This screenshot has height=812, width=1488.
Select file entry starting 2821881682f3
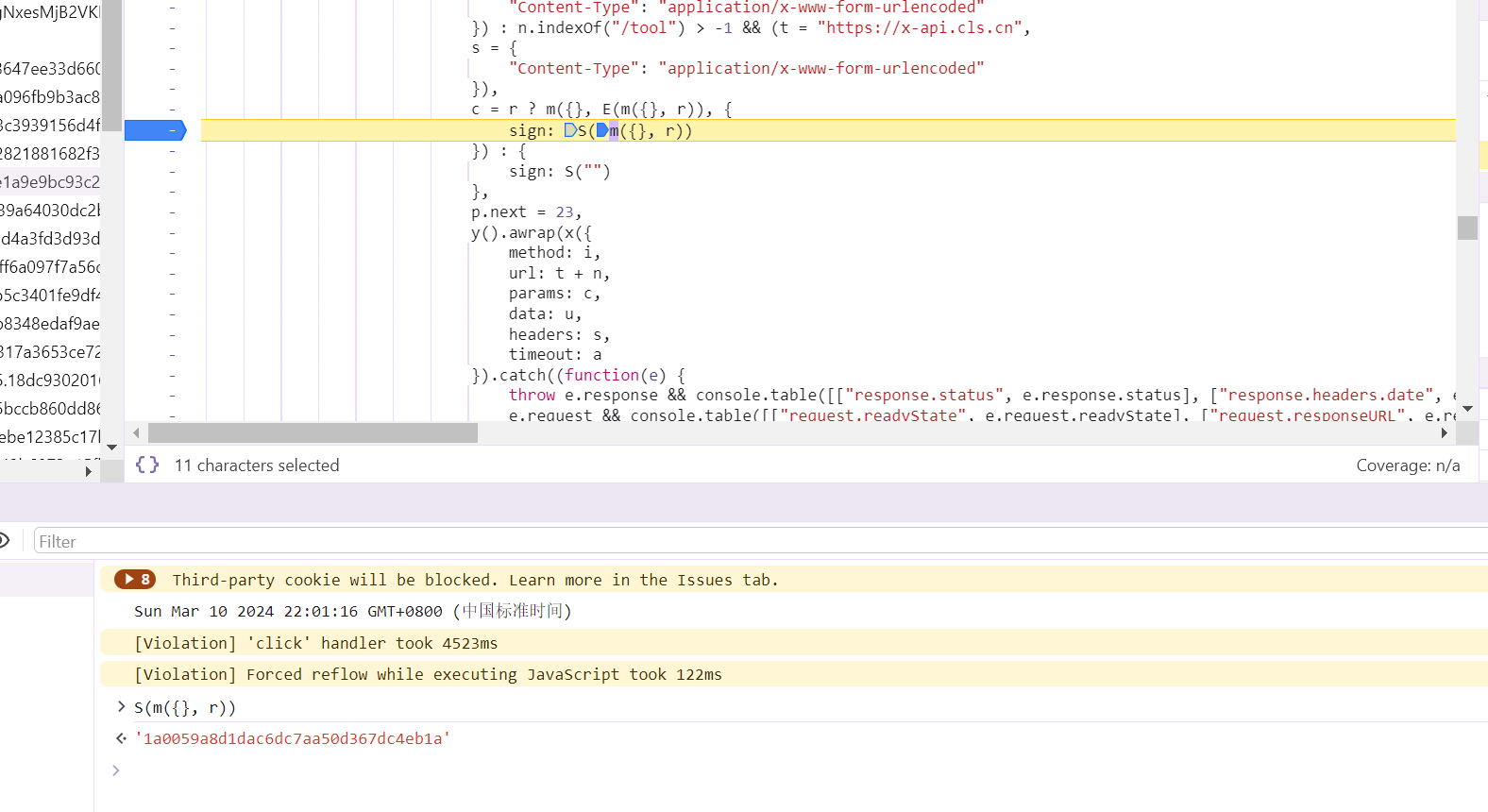(50, 153)
